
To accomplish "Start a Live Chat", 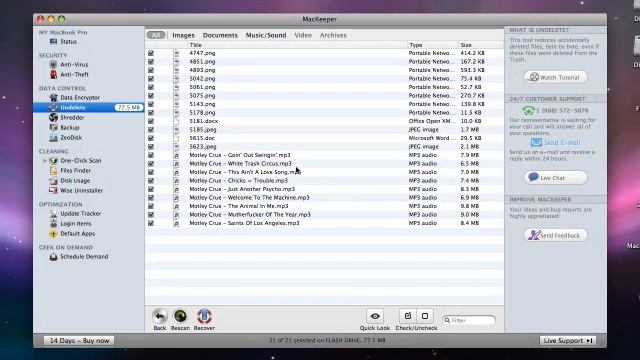I will coord(556,178).
